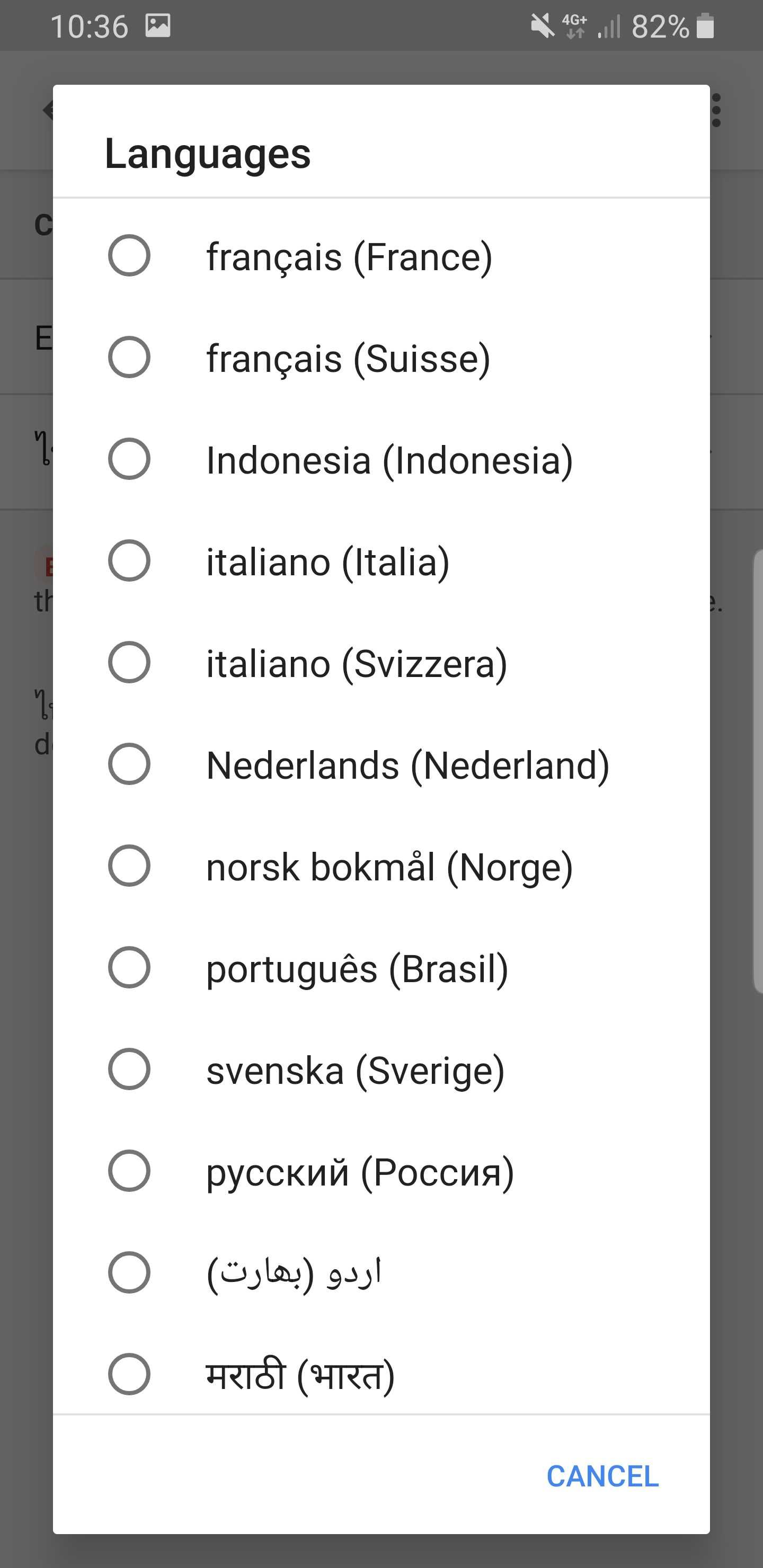This screenshot has height=1568, width=763.
Task: Tap the screenshot notification icon
Action: pos(157,25)
